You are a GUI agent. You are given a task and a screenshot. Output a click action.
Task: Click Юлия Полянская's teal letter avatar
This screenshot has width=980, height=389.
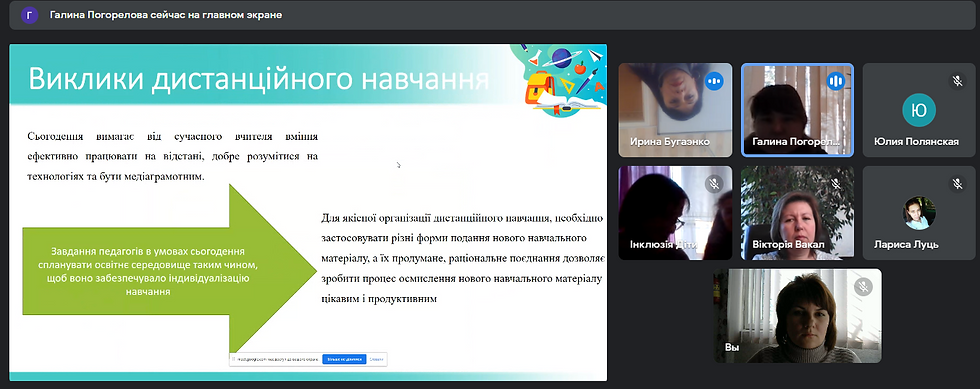tap(919, 111)
